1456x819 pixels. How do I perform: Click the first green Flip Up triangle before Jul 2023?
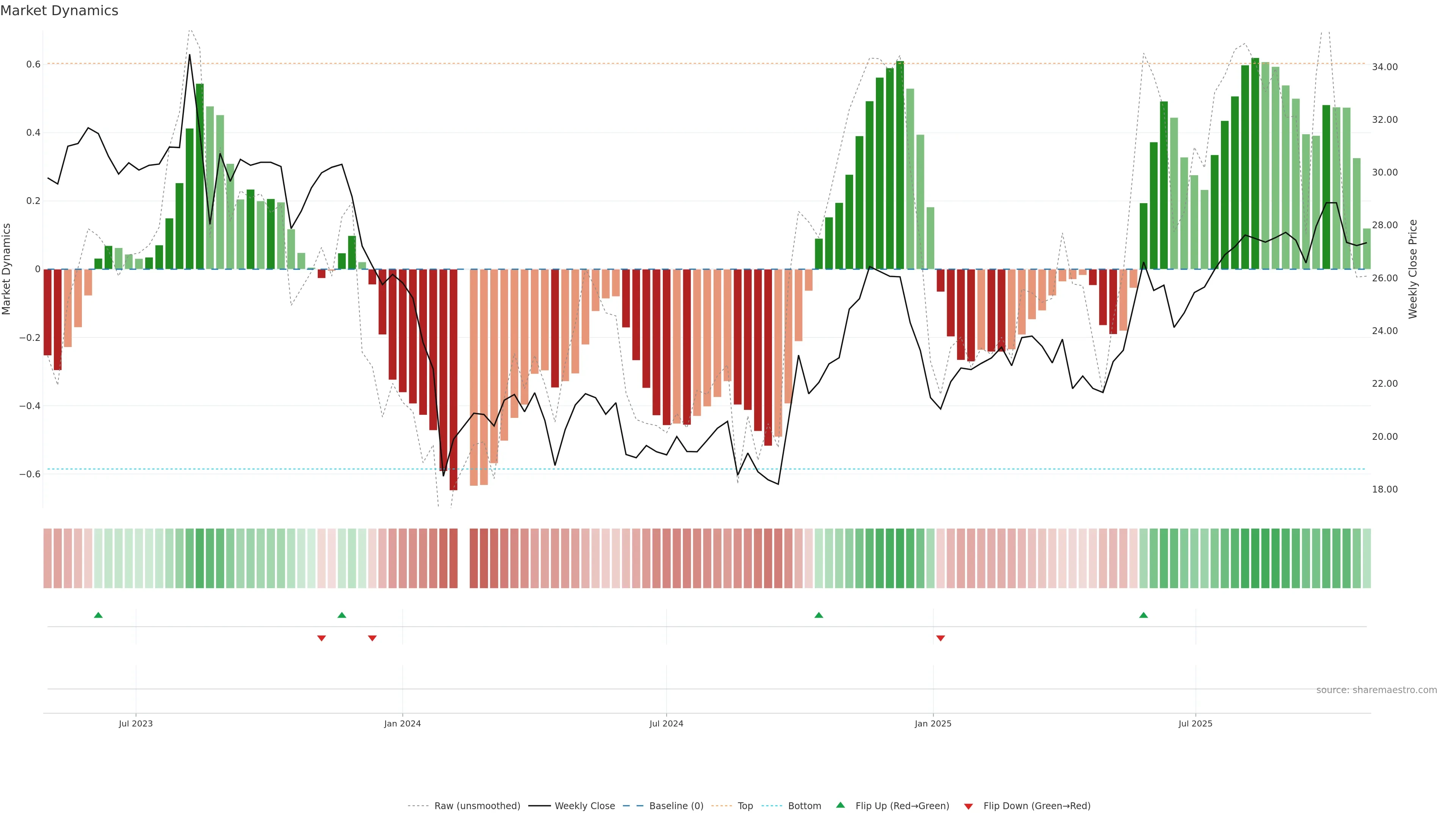tap(98, 615)
